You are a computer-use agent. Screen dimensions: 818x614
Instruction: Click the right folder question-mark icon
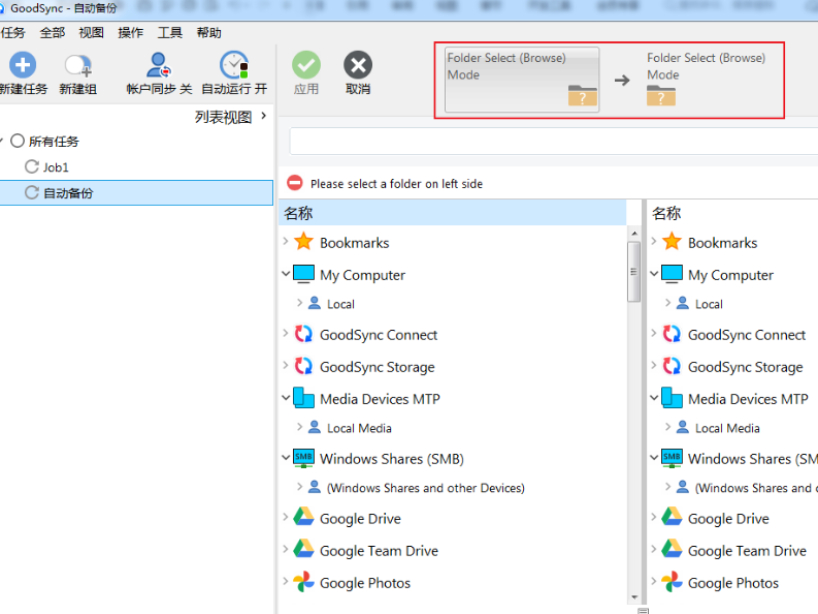661,95
